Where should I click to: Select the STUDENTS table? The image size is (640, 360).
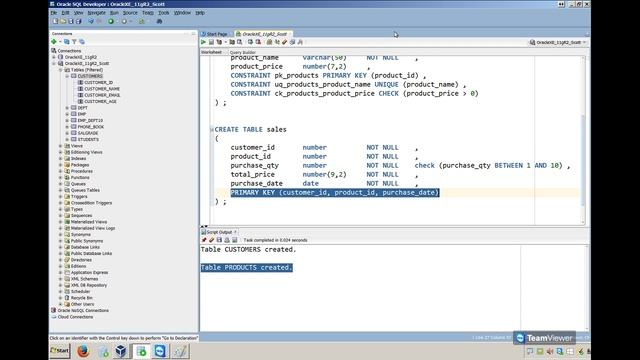tap(88, 139)
